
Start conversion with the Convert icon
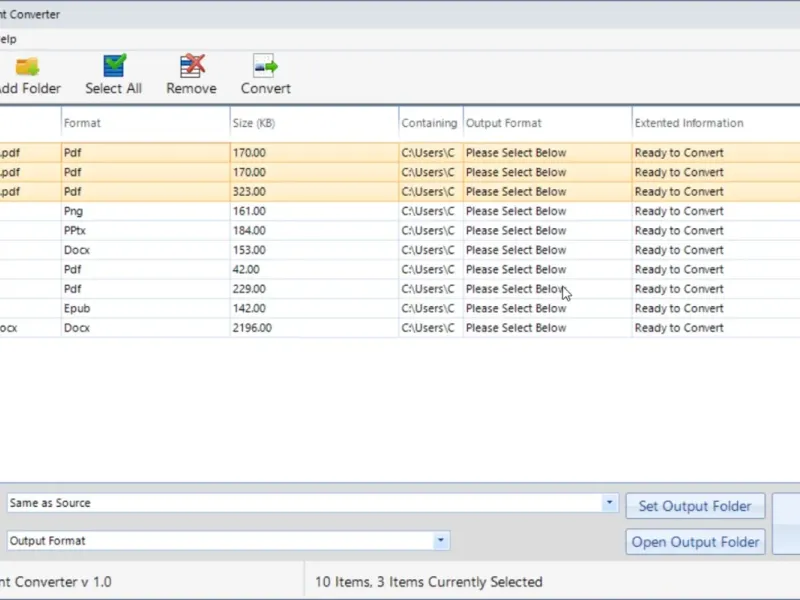265,67
